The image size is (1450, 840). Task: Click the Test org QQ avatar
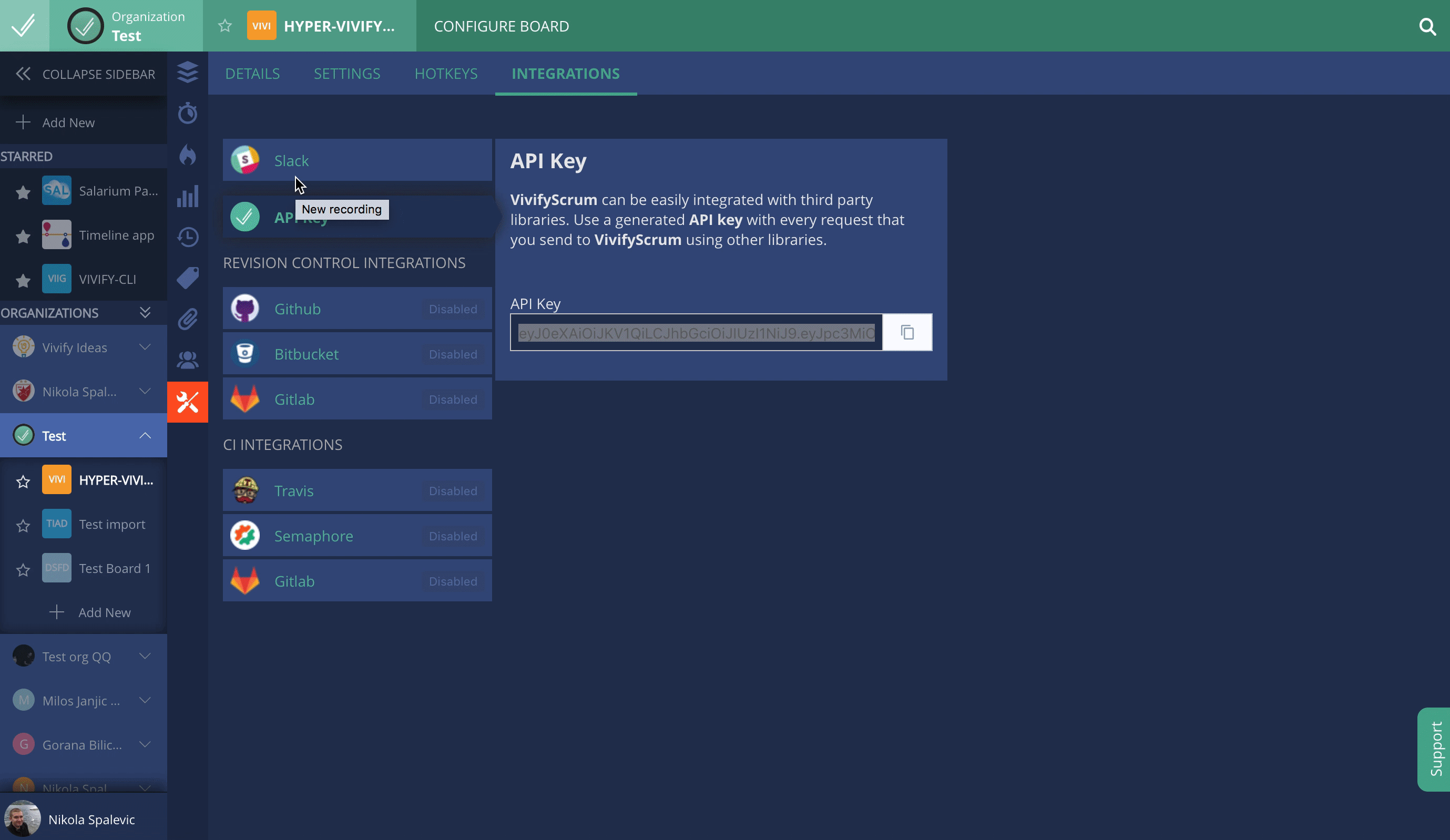(x=24, y=656)
